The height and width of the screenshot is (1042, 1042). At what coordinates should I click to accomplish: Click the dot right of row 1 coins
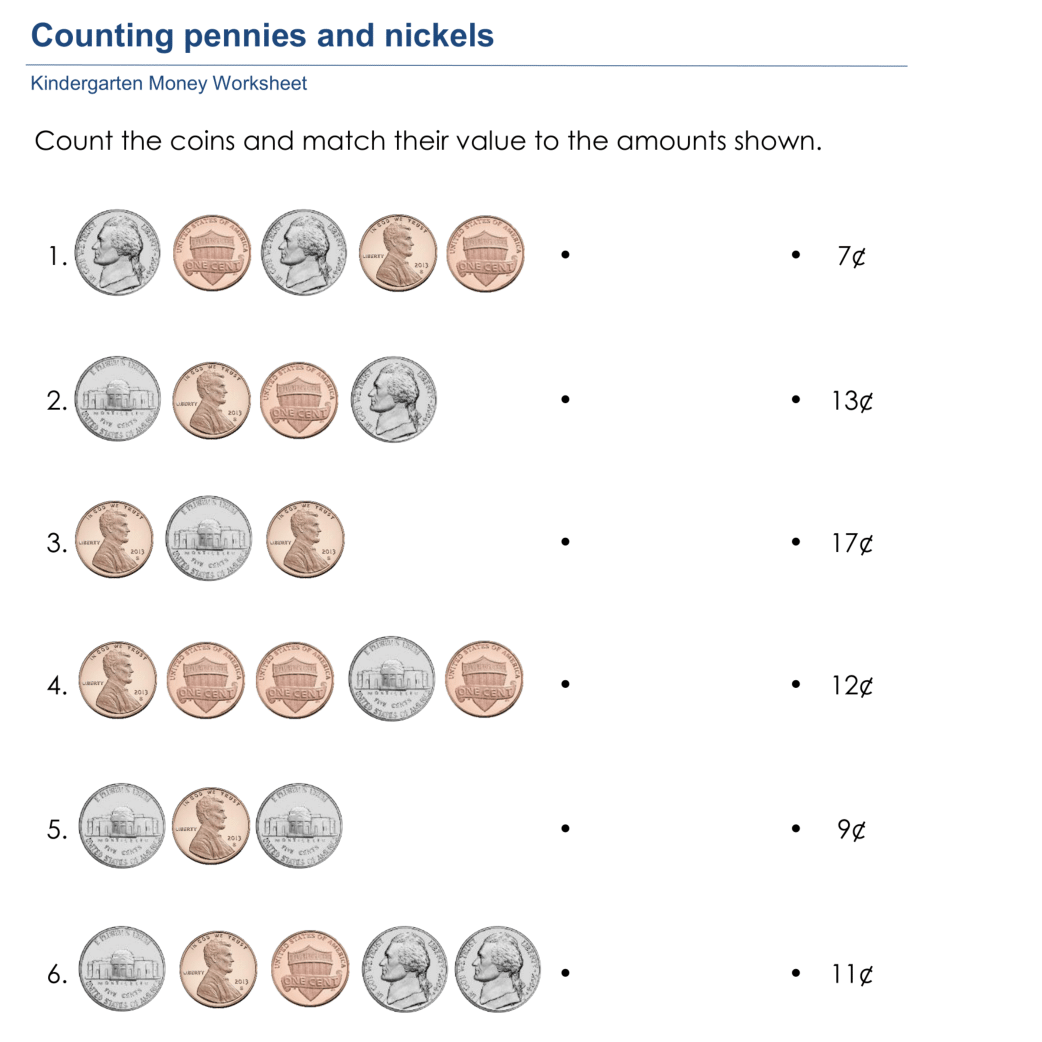(x=565, y=255)
